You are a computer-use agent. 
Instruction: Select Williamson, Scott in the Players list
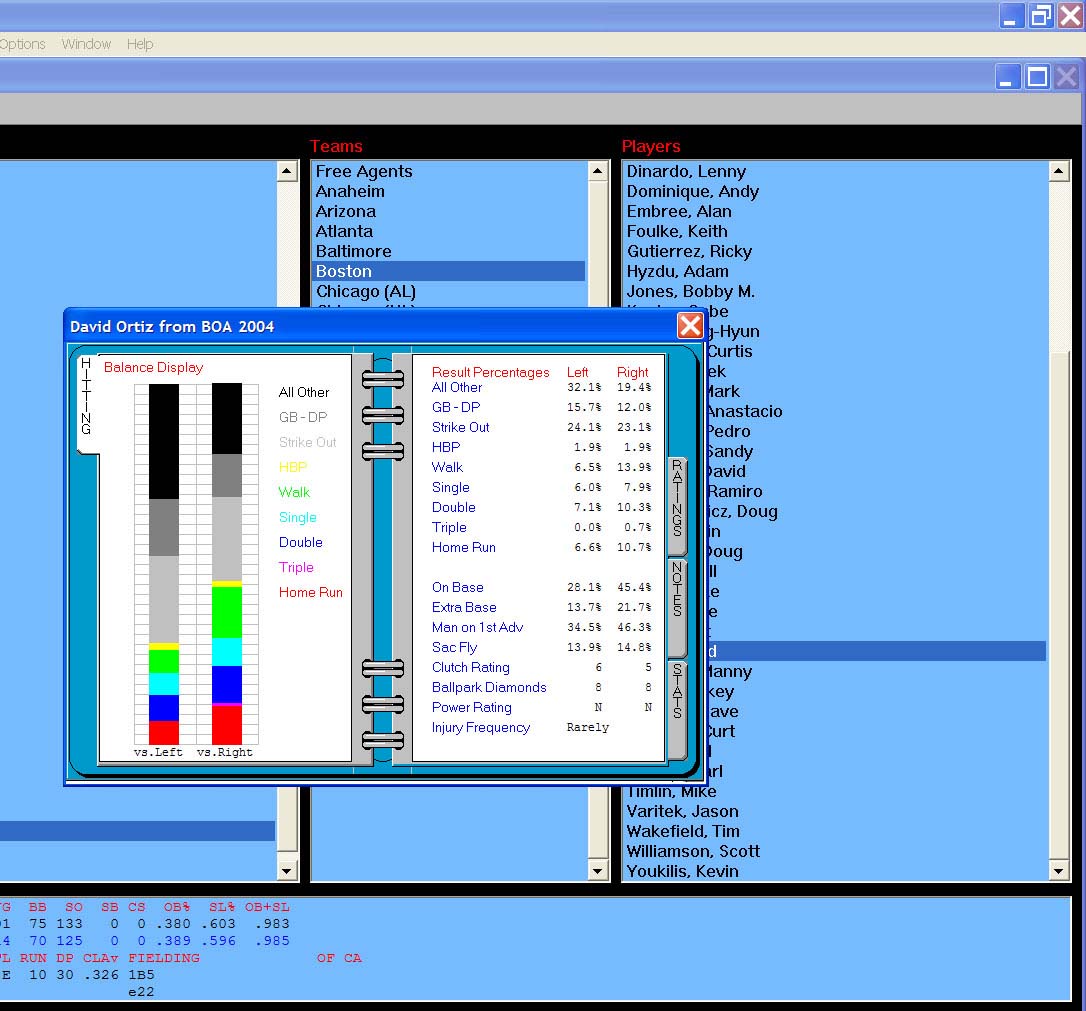pyautogui.click(x=835, y=851)
